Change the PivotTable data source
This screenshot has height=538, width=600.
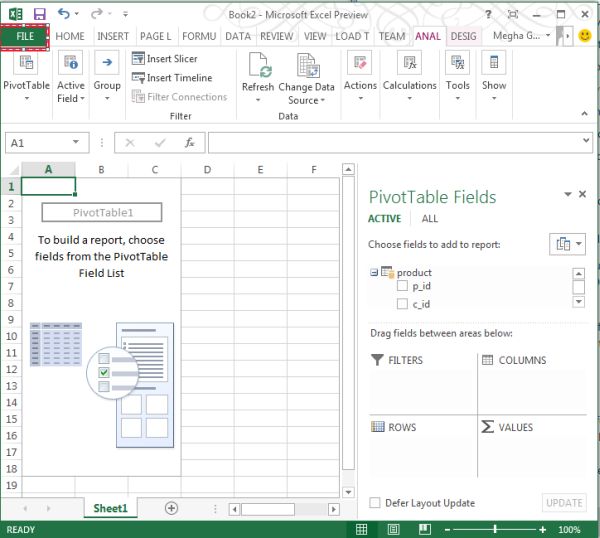[x=307, y=79]
